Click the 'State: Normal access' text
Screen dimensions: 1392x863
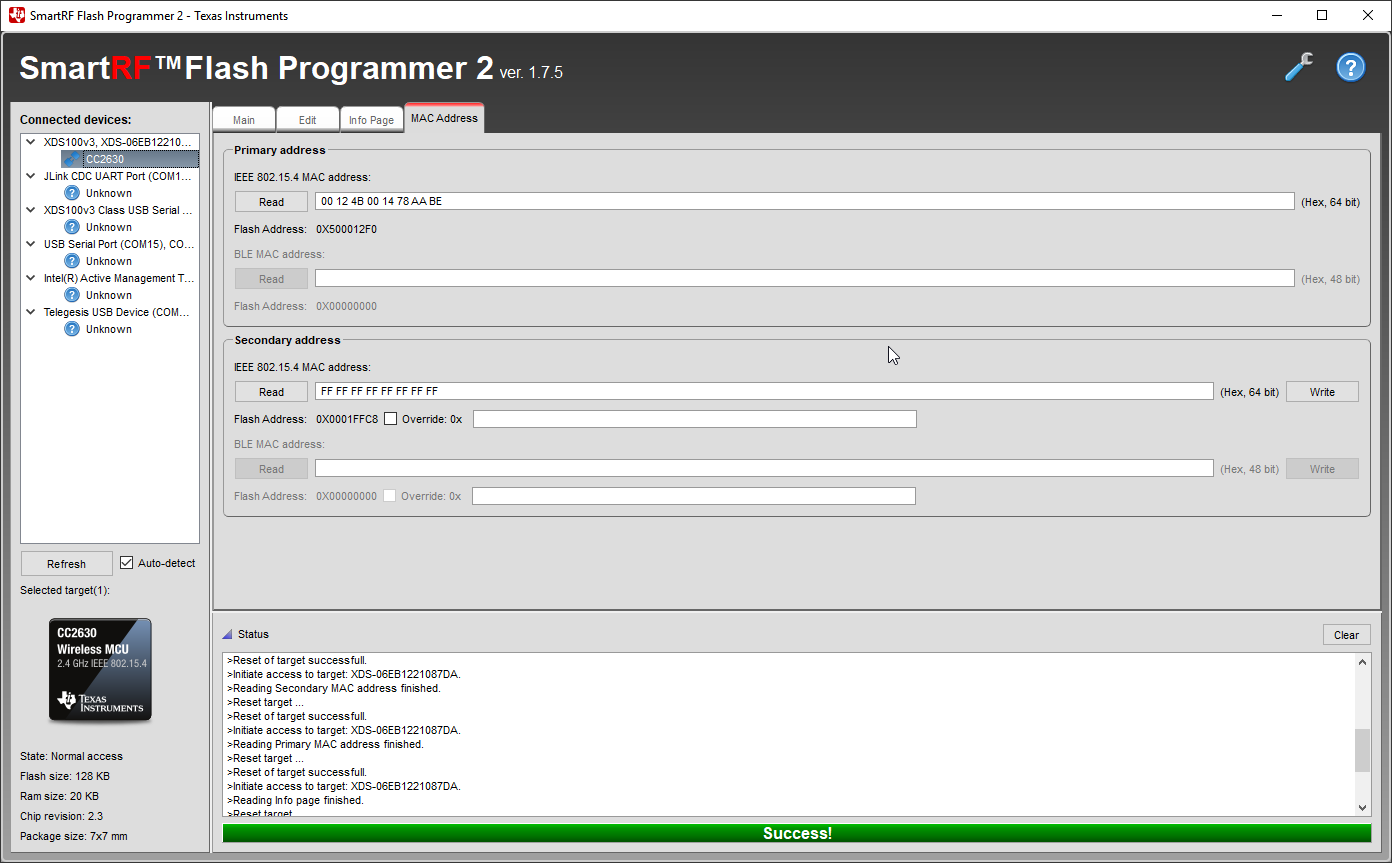pos(71,756)
